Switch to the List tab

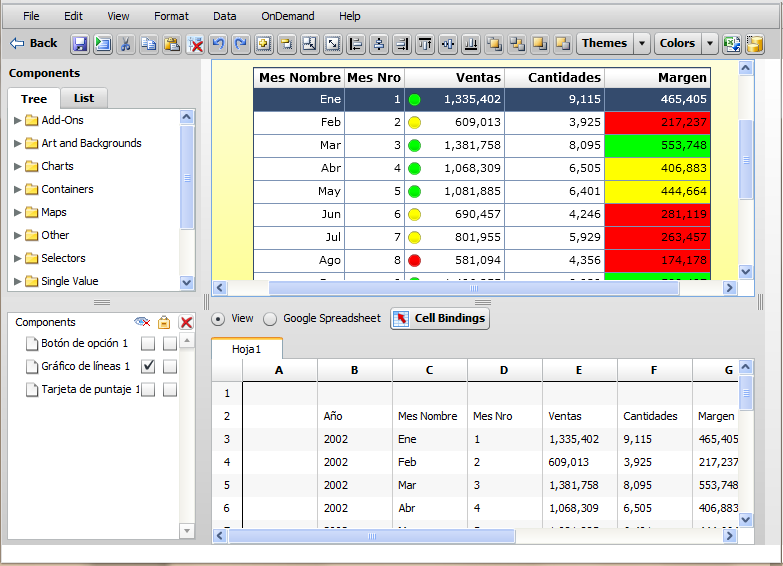click(84, 99)
